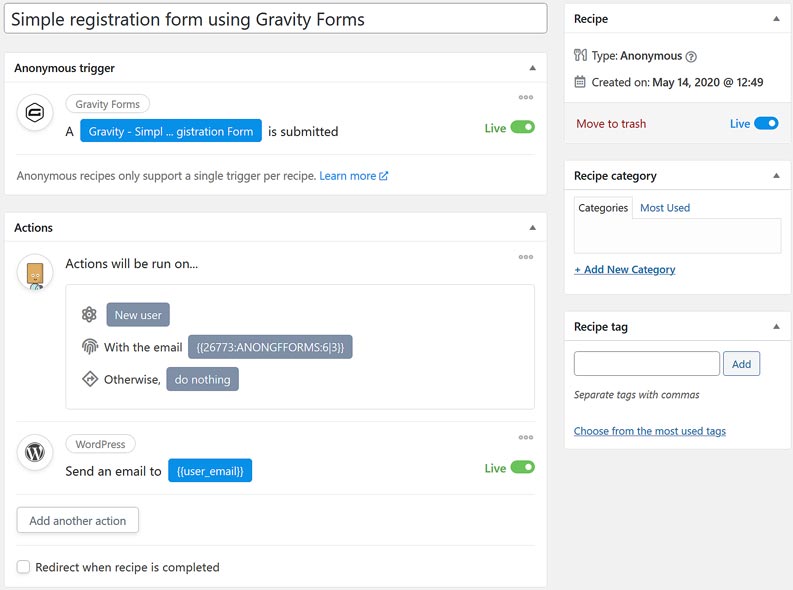This screenshot has width=793, height=590.
Task: Click the Gravity - Simpl...gistration Form token
Action: point(171,131)
